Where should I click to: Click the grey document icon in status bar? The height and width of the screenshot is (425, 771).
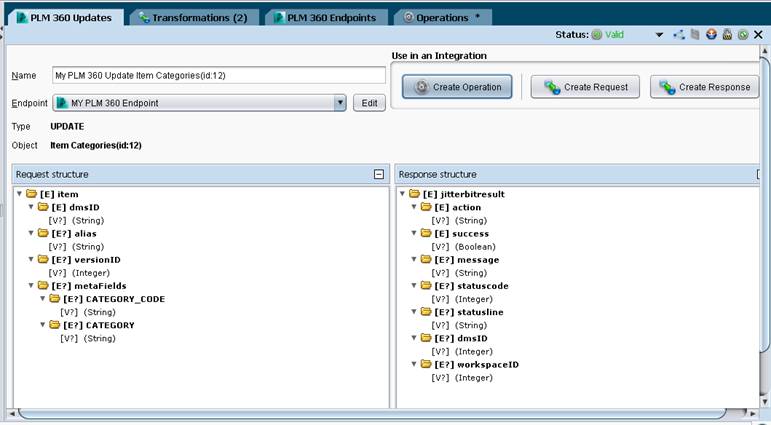click(x=695, y=35)
